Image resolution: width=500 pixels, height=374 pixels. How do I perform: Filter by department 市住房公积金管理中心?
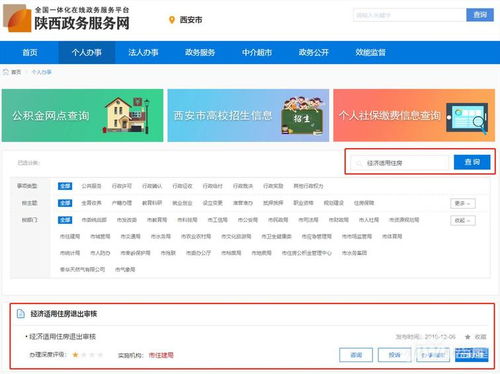click(307, 253)
